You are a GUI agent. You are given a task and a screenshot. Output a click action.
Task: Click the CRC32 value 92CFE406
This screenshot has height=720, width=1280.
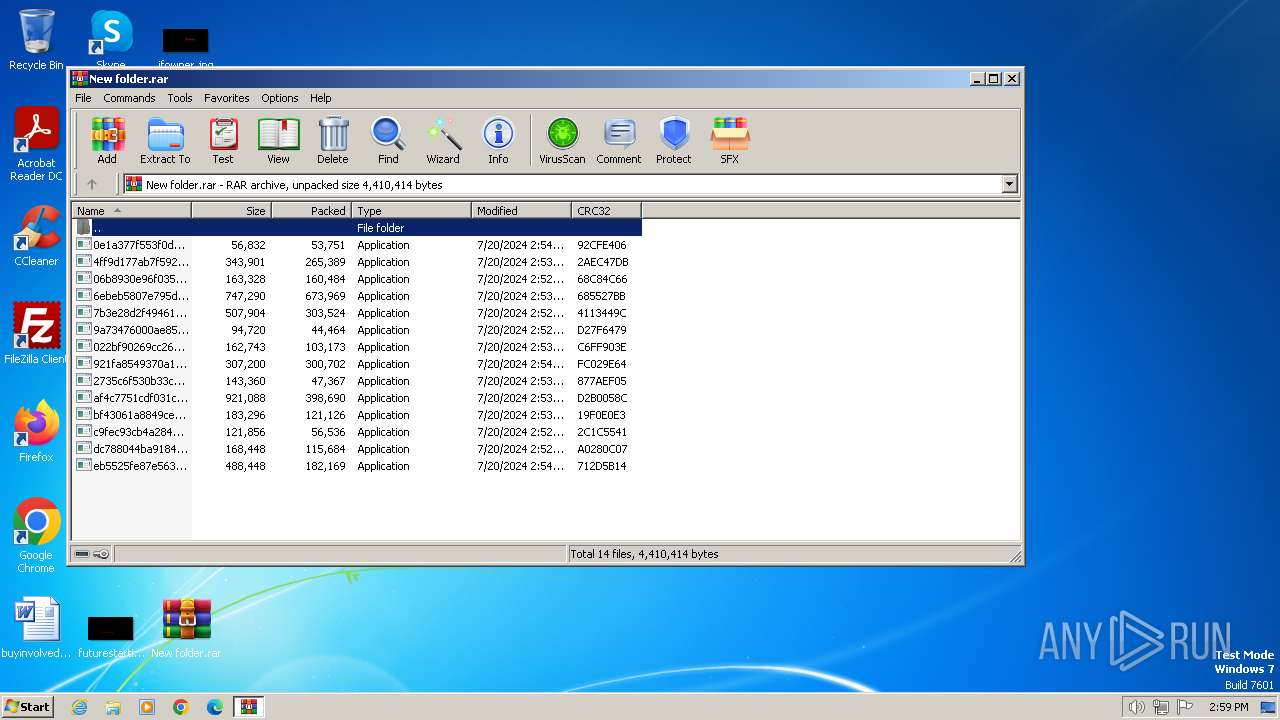[x=602, y=245]
